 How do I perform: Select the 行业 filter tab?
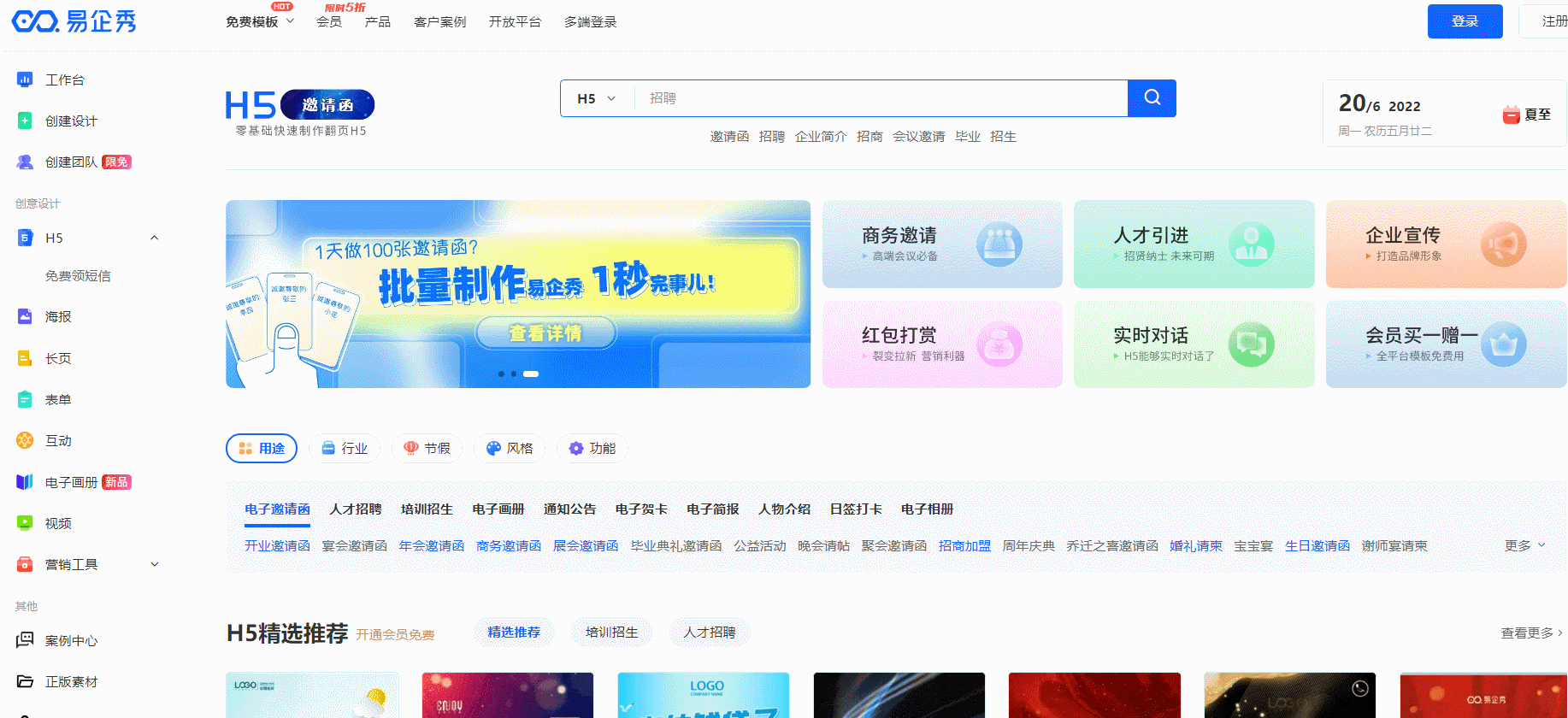click(345, 448)
